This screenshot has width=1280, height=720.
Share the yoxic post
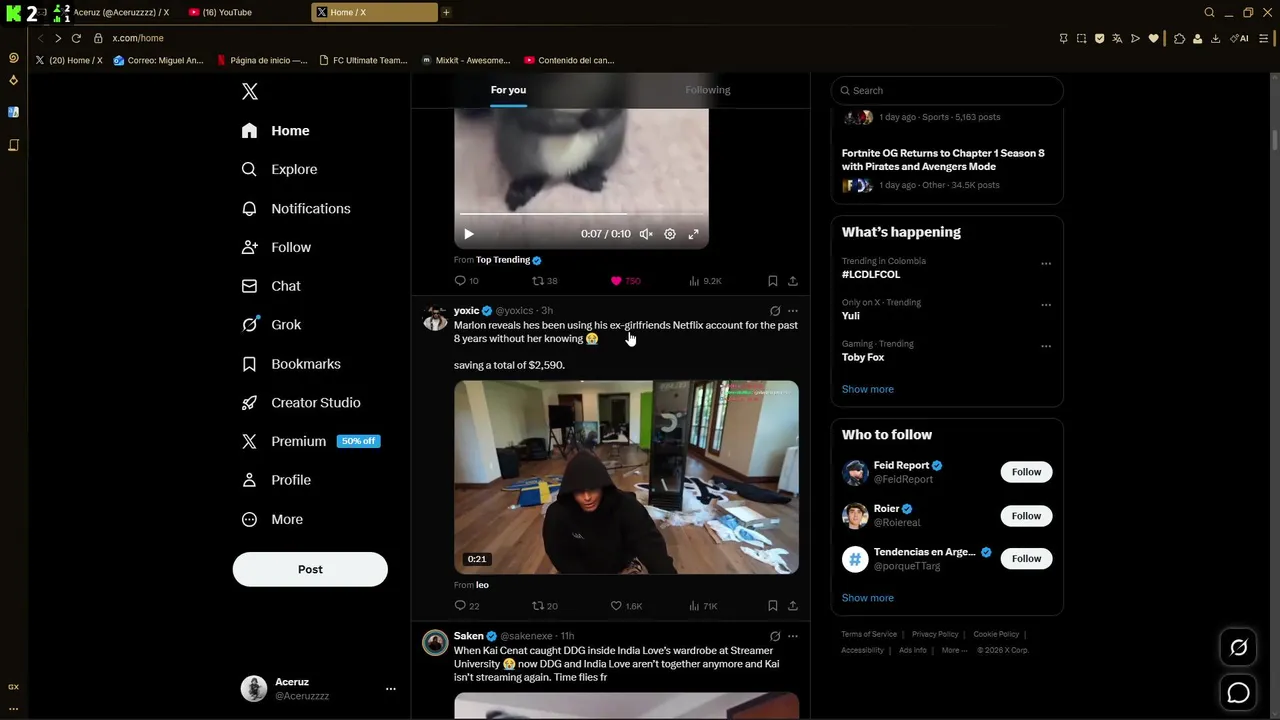click(x=793, y=606)
